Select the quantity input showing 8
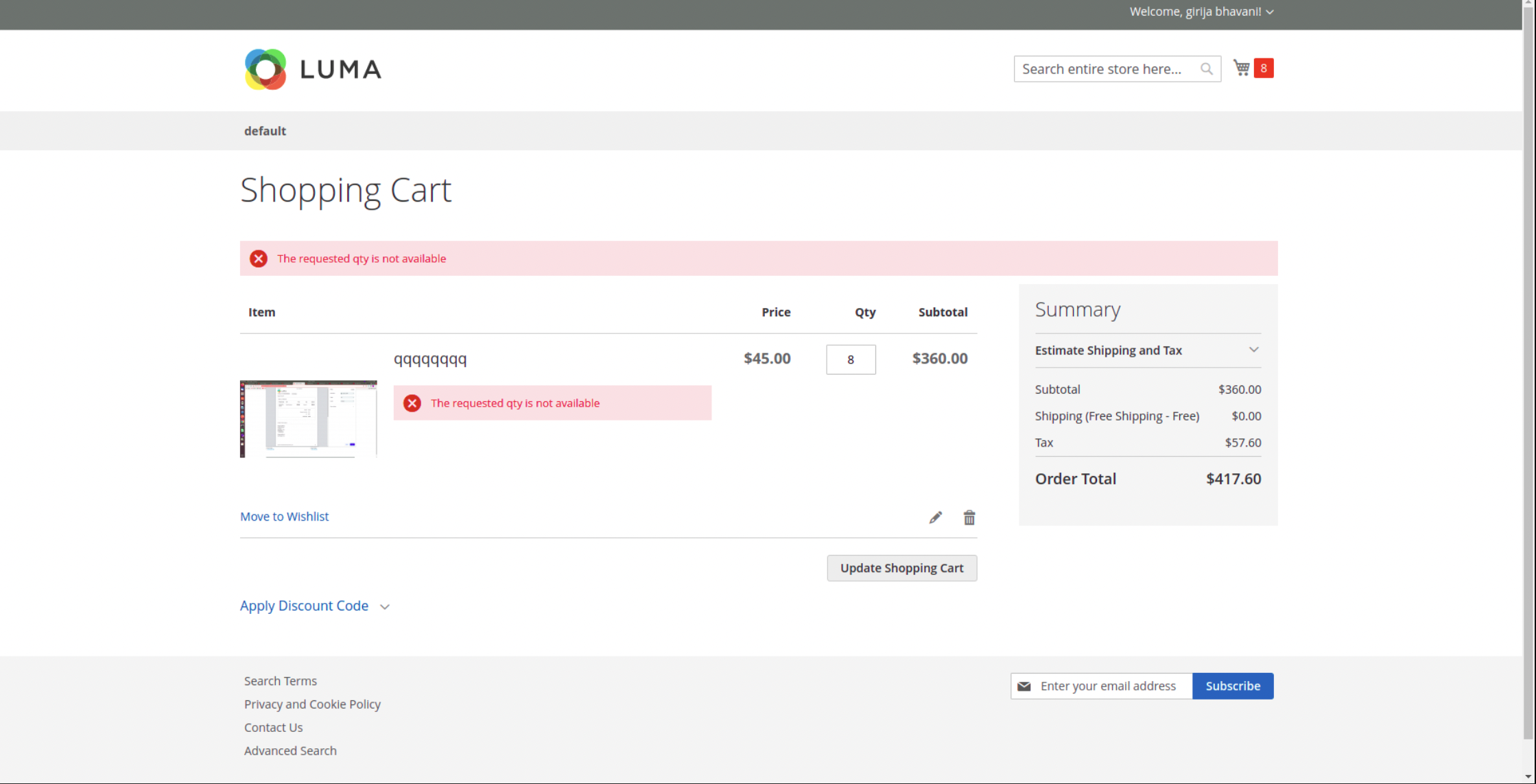The height and width of the screenshot is (784, 1536). pos(851,359)
